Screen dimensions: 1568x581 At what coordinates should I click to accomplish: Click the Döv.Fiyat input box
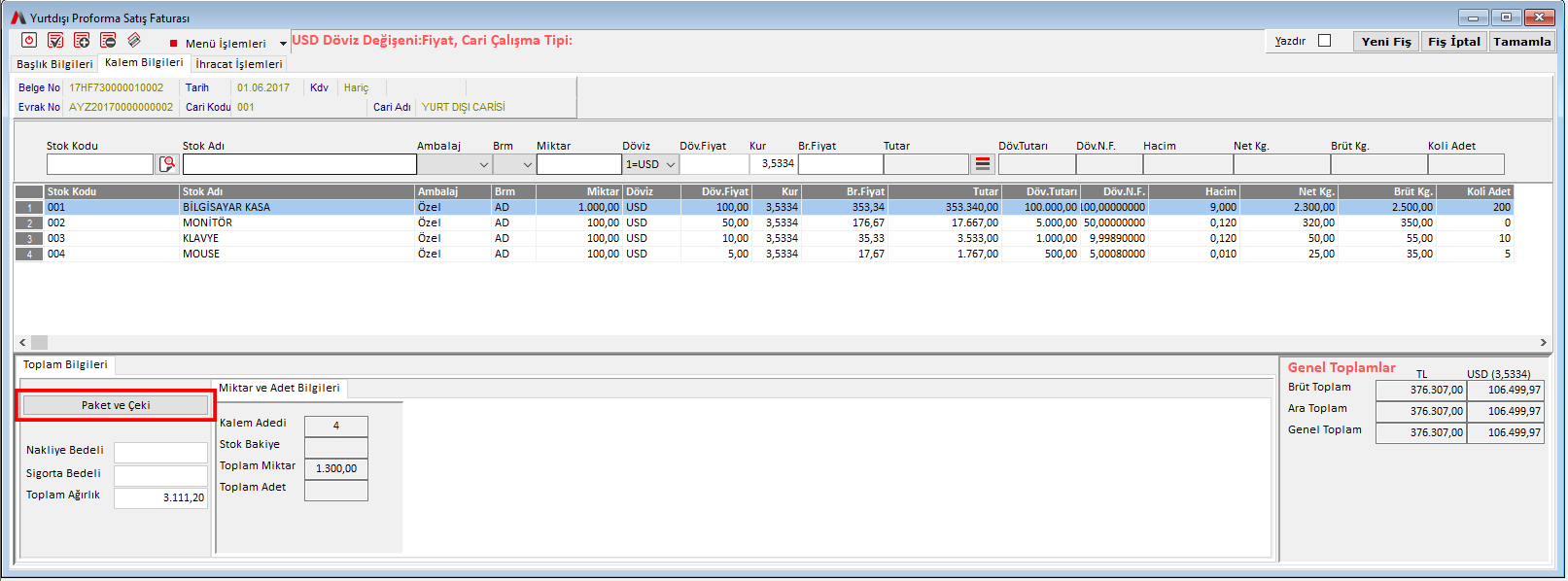[x=714, y=164]
